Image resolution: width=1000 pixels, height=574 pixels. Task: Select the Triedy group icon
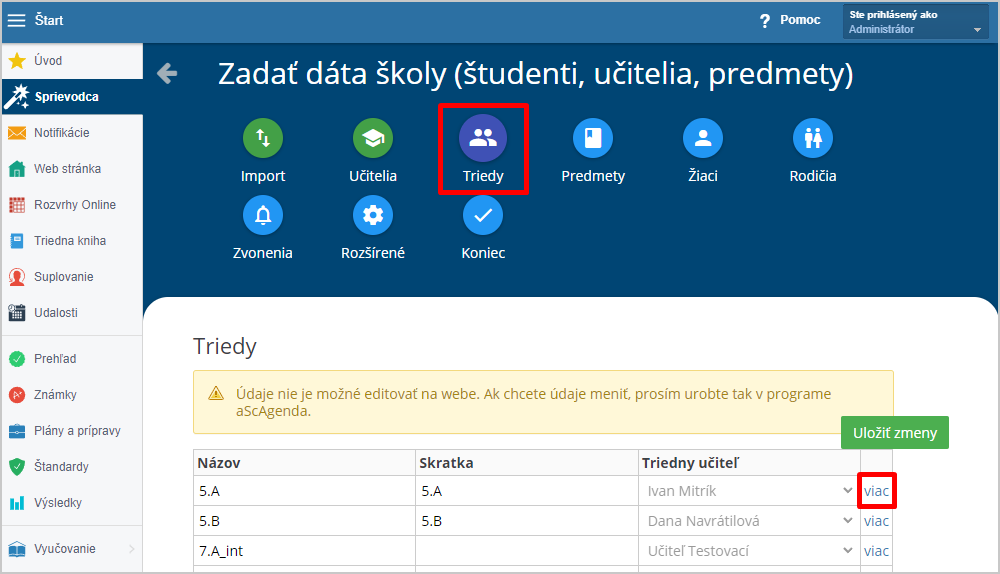[483, 139]
